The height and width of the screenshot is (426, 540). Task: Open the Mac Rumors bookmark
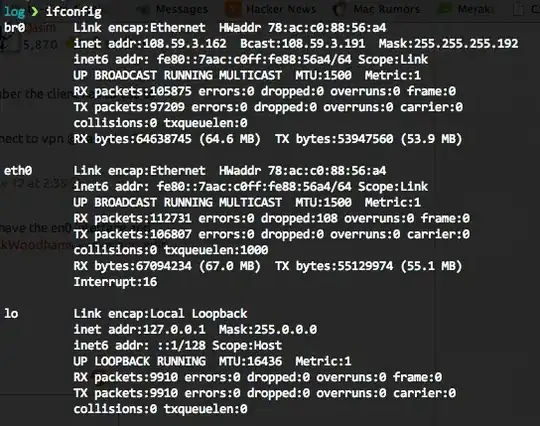pyautogui.click(x=386, y=9)
